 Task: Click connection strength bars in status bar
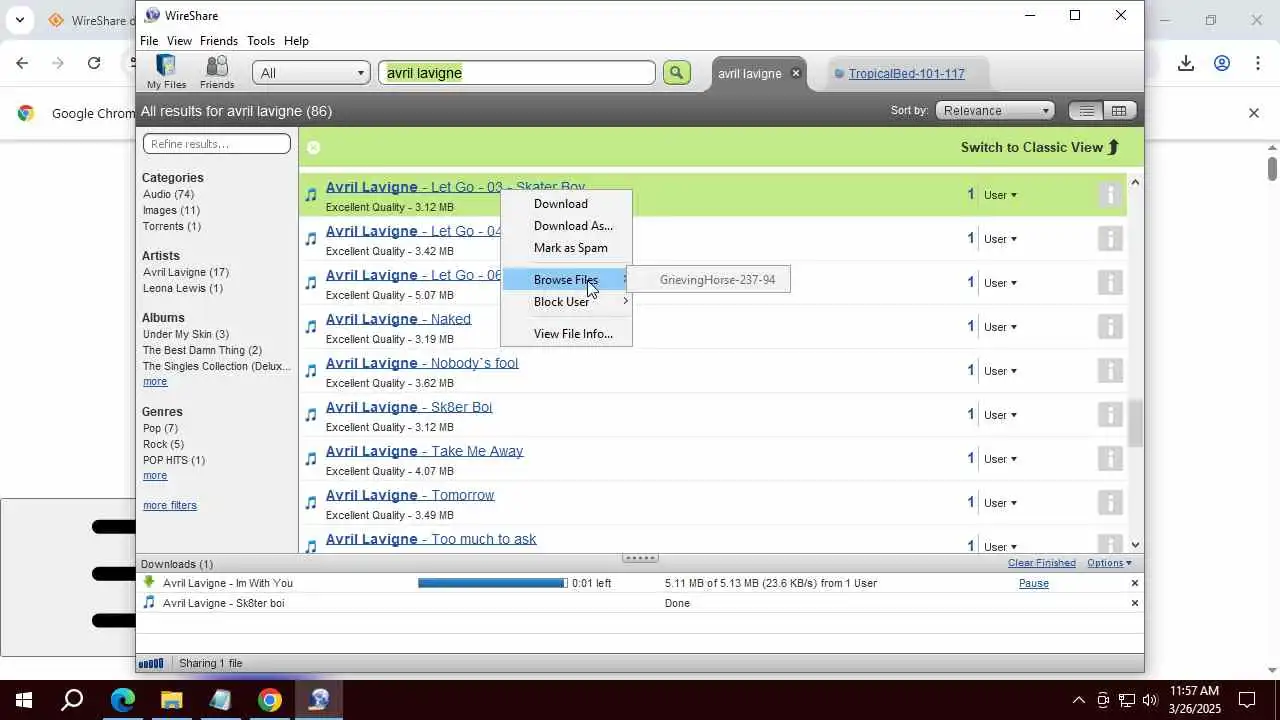point(151,663)
